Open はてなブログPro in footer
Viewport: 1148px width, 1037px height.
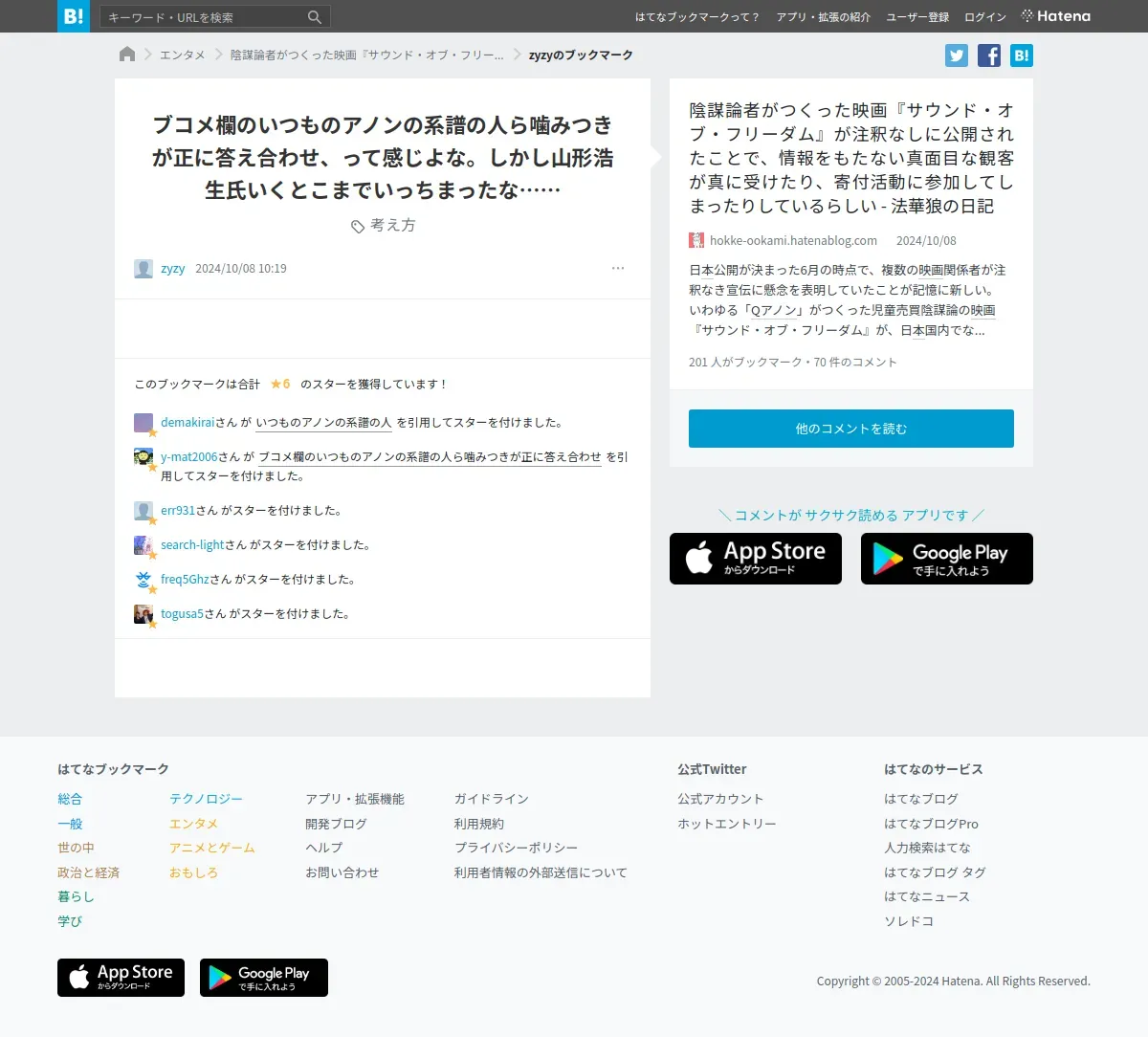[x=931, y=824]
